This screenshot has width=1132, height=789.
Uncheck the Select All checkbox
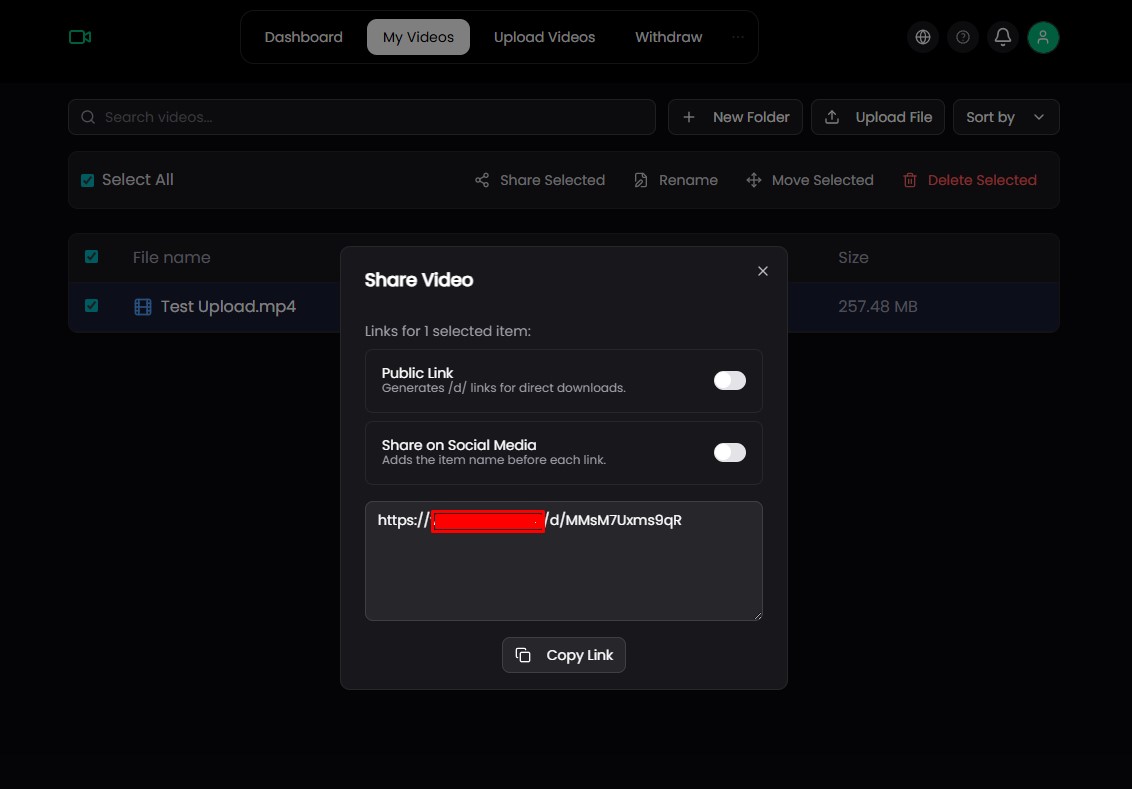pos(88,181)
